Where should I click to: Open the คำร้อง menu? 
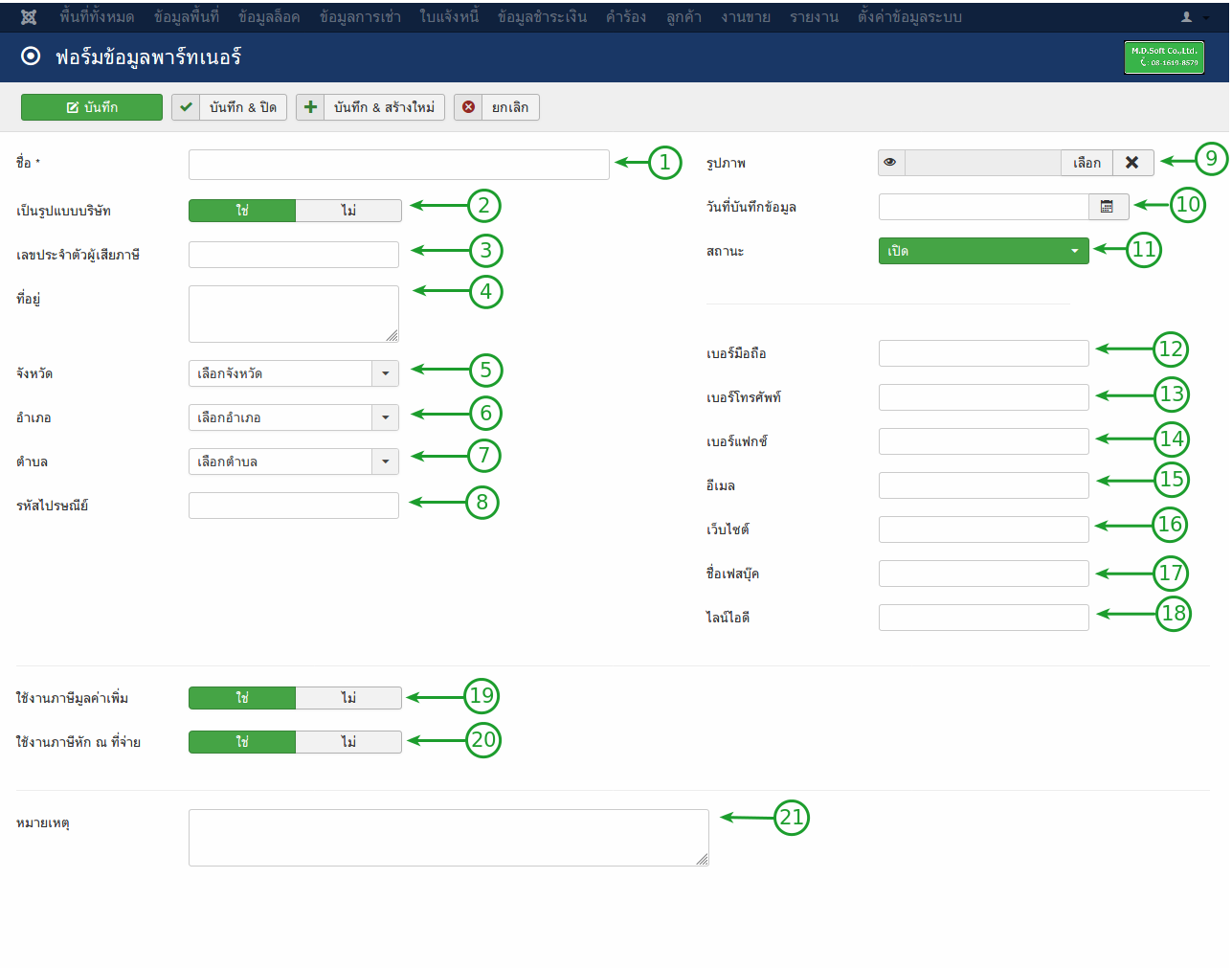point(626,16)
